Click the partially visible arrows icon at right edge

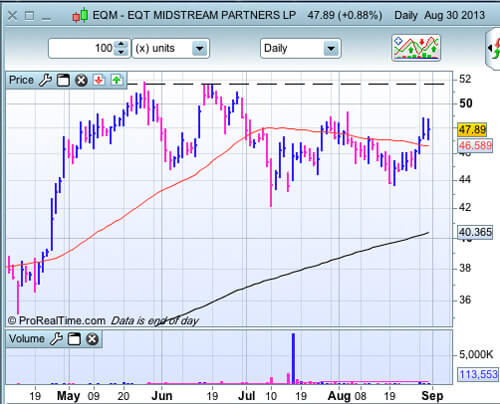(493, 49)
